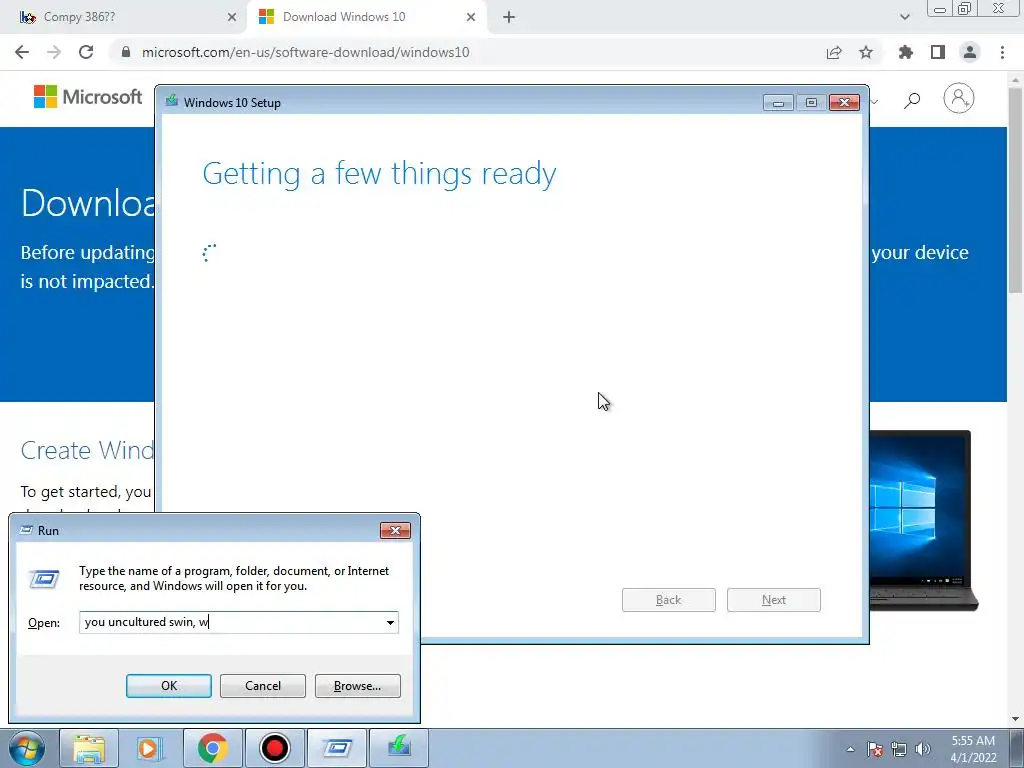Screen dimensions: 1024x768
Task: Reload the Microsoft download page
Action: 86,52
